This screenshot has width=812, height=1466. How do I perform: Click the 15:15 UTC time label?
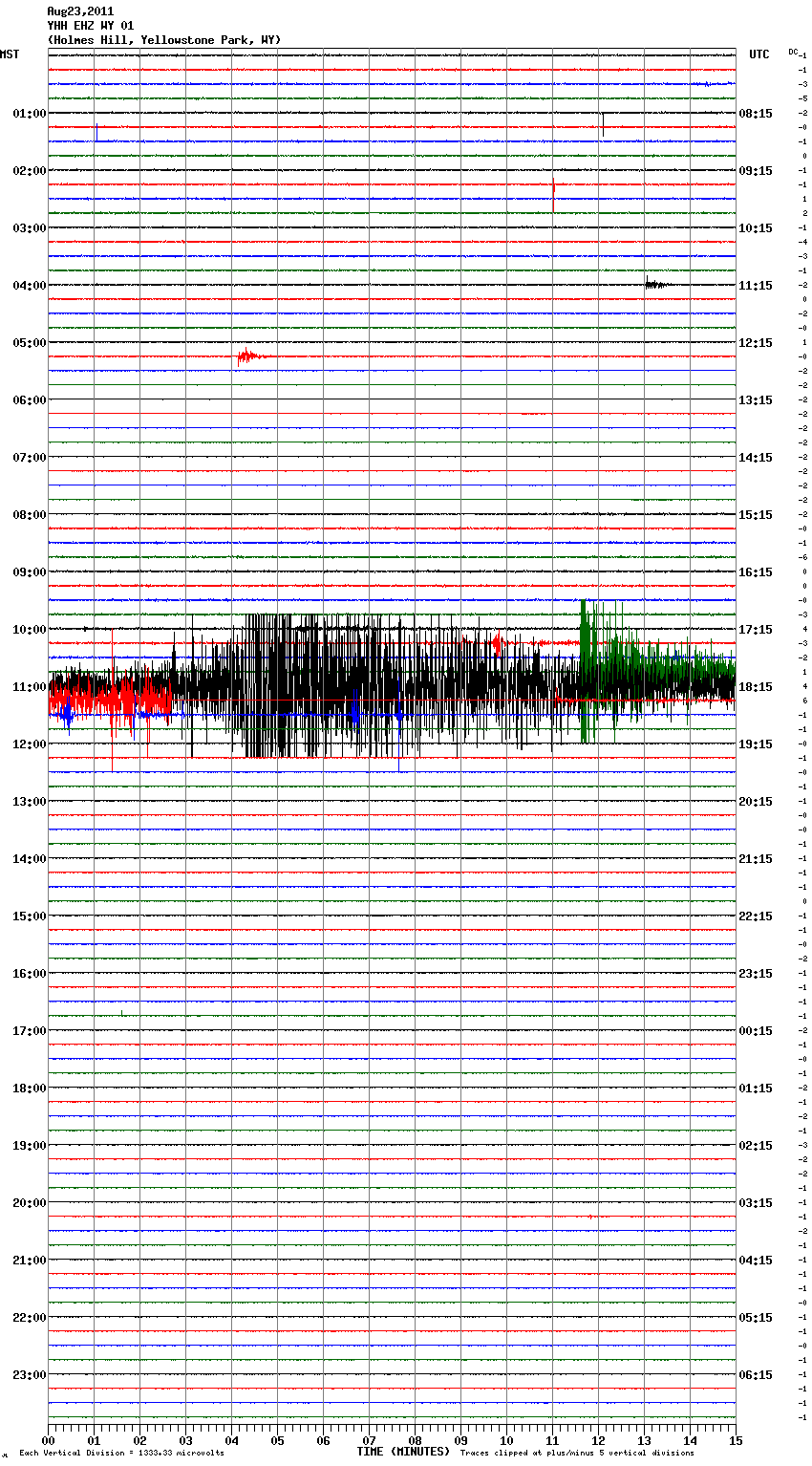[756, 514]
